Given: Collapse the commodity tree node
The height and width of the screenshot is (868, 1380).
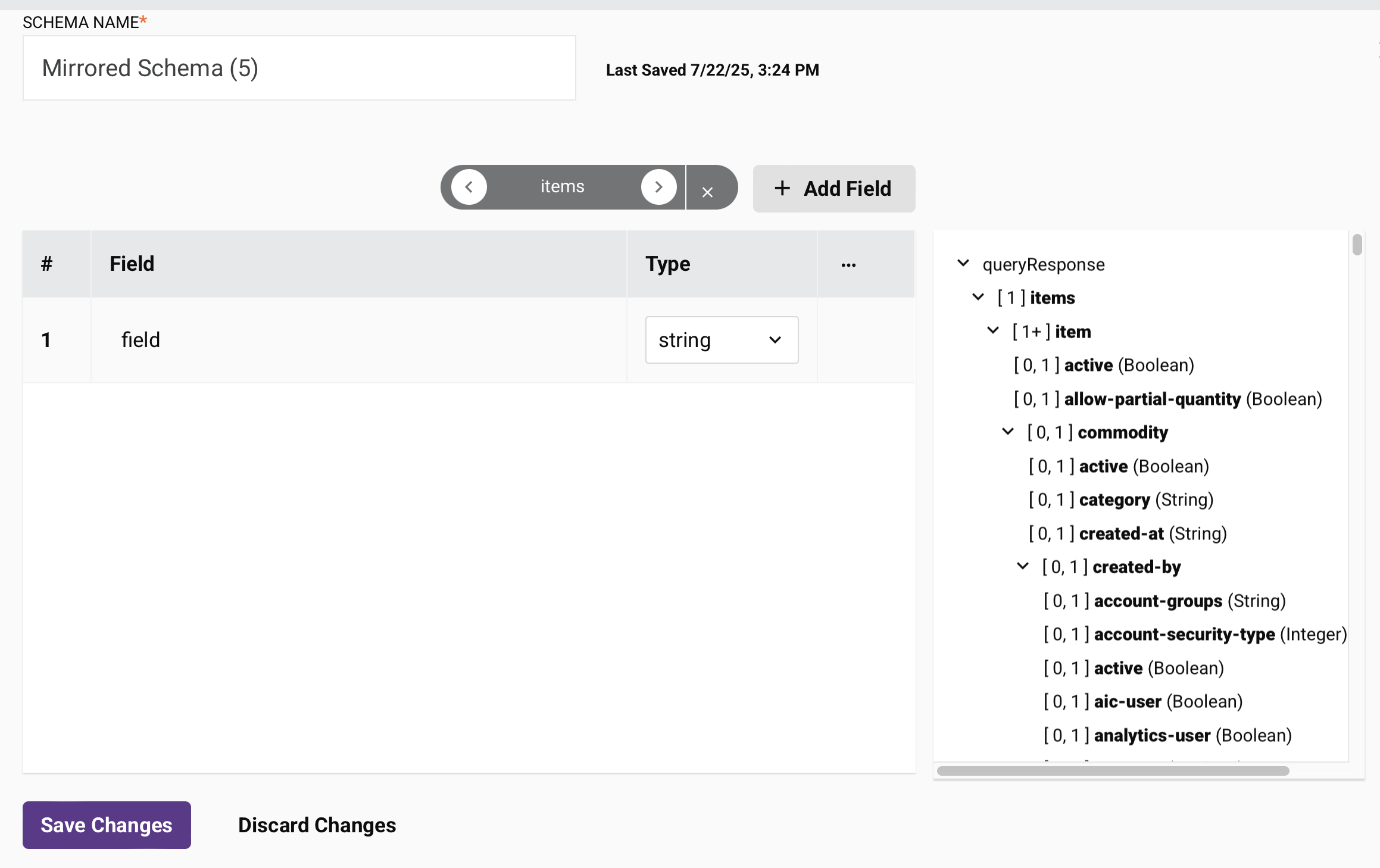Looking at the screenshot, I should point(1008,432).
